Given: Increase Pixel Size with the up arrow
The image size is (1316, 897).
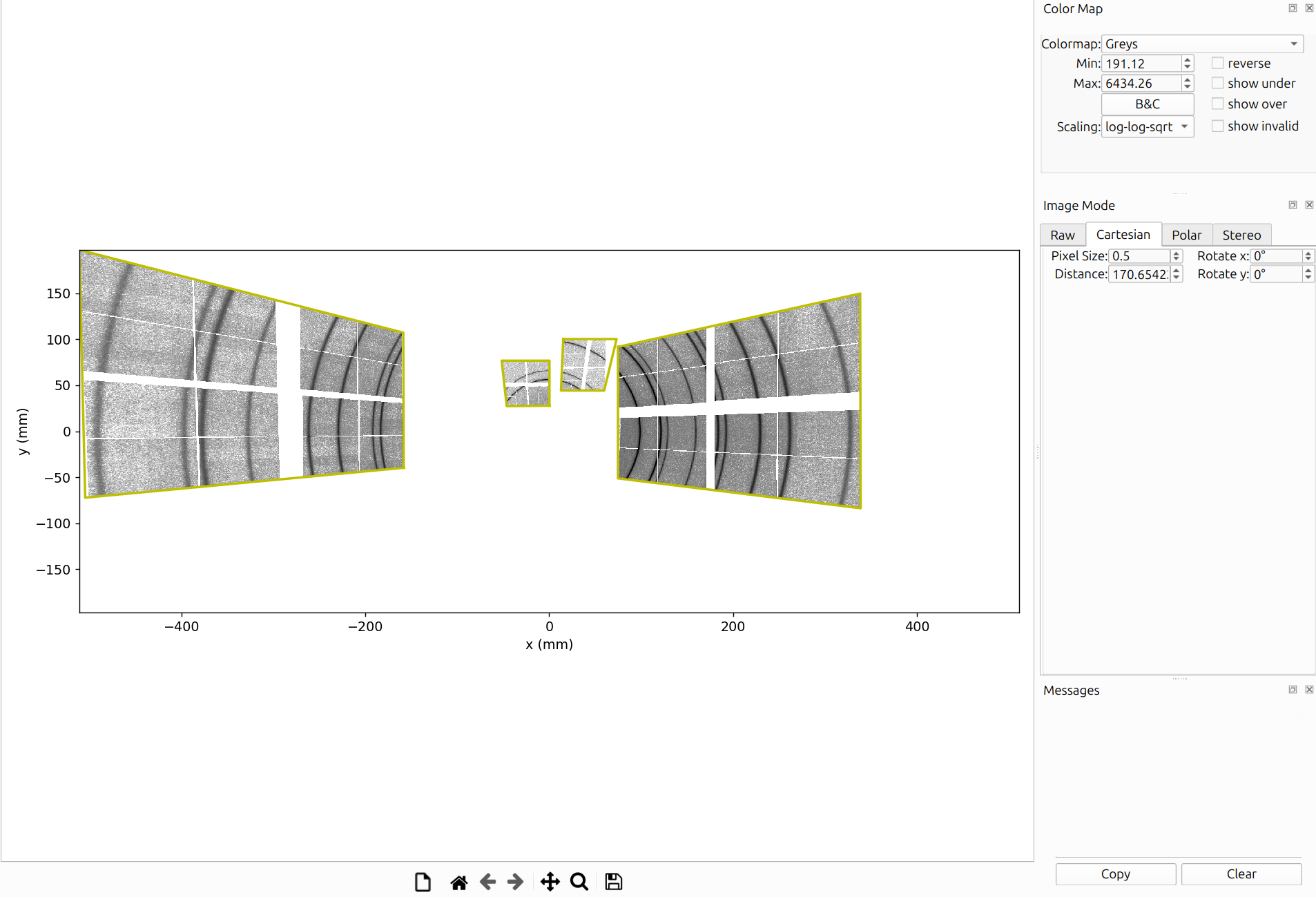Looking at the screenshot, I should tap(1177, 253).
